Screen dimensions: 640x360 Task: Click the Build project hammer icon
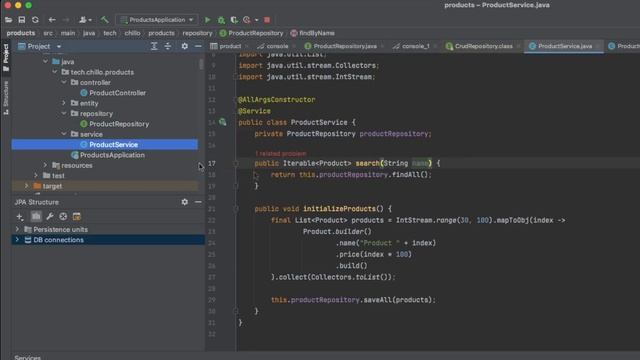[x=104, y=20]
